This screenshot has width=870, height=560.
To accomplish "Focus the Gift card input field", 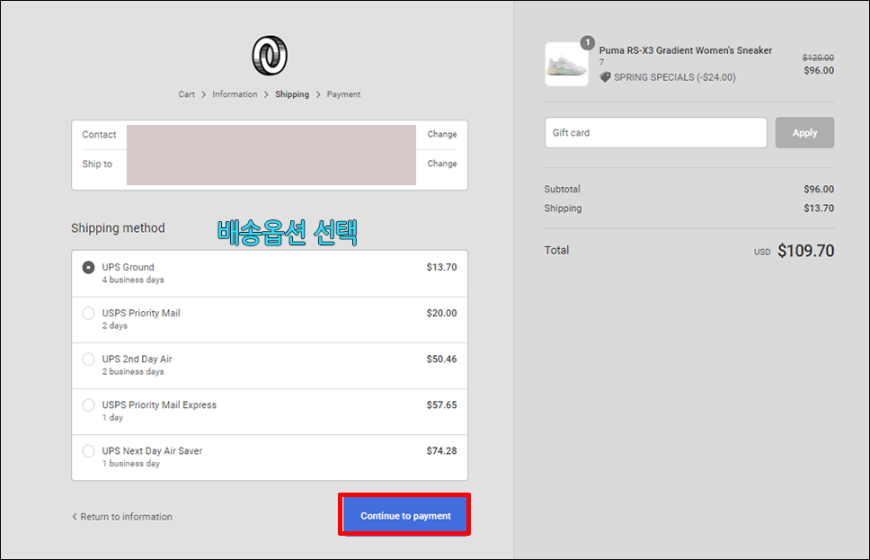I will [x=656, y=133].
